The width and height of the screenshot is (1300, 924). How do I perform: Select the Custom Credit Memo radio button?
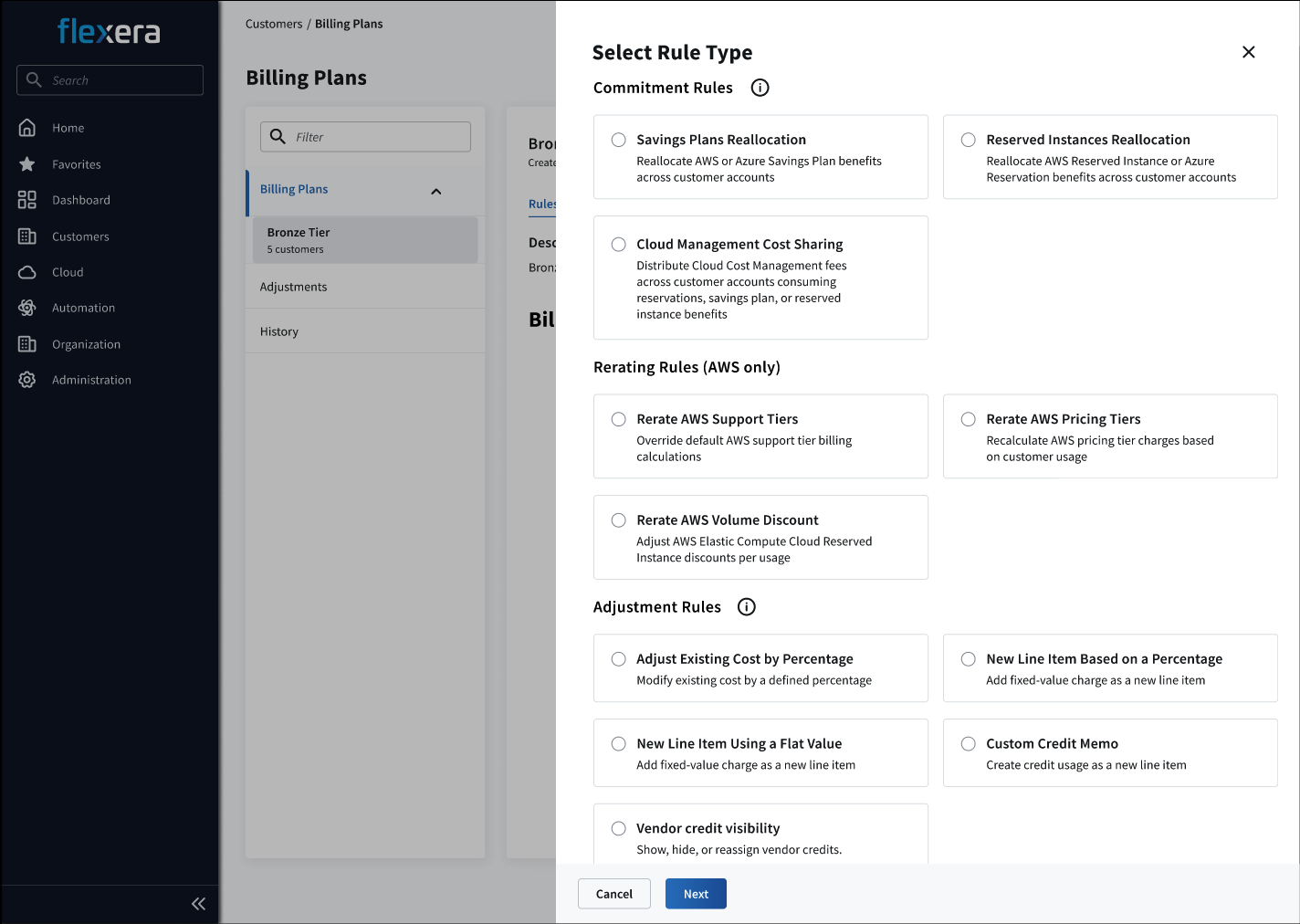(969, 744)
